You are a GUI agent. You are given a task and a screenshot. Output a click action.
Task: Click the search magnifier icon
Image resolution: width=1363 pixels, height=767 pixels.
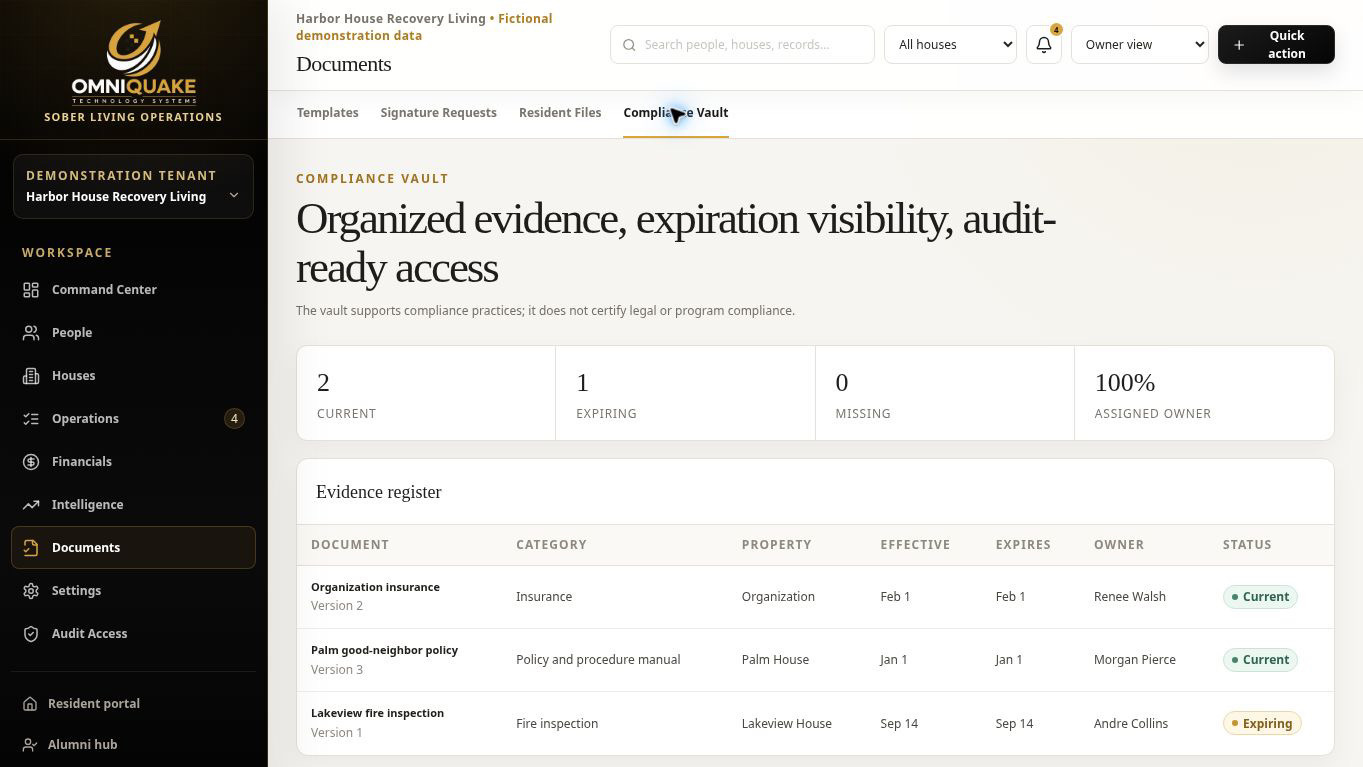[629, 45]
